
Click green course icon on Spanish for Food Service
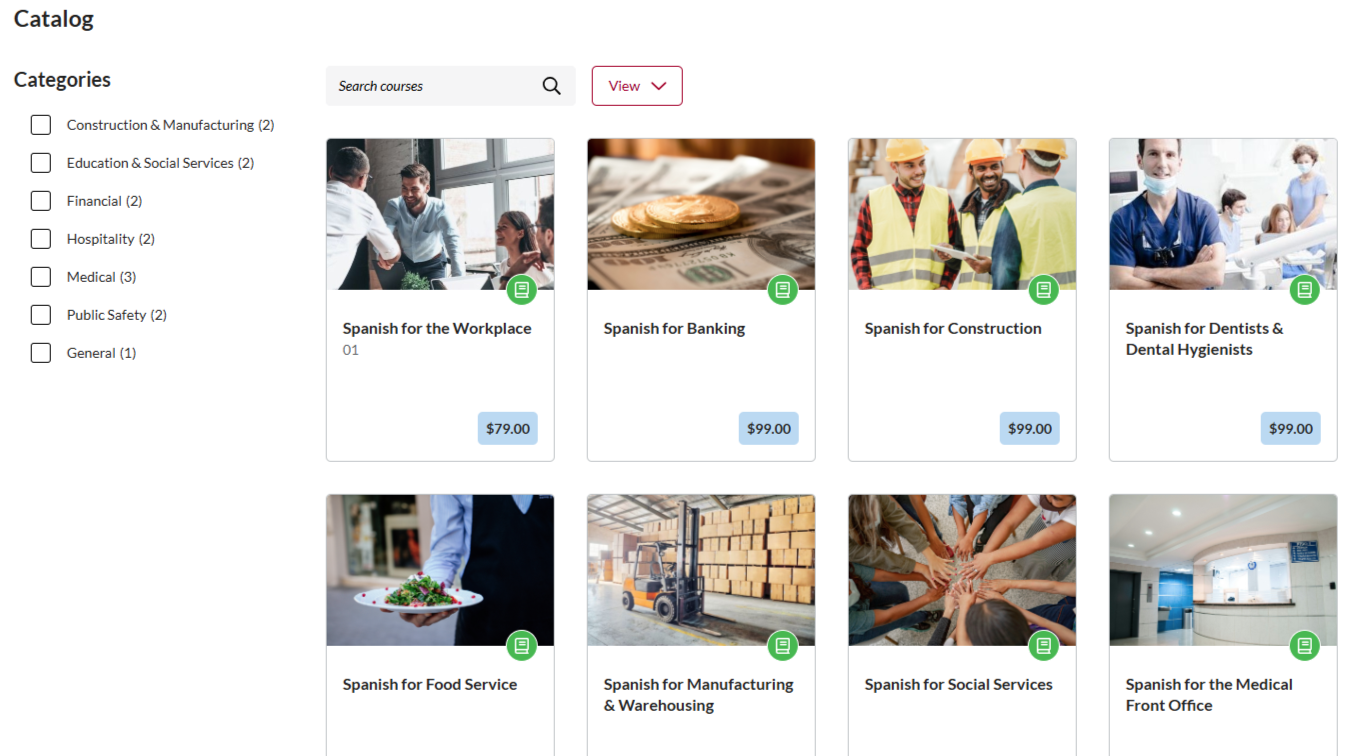click(x=521, y=646)
